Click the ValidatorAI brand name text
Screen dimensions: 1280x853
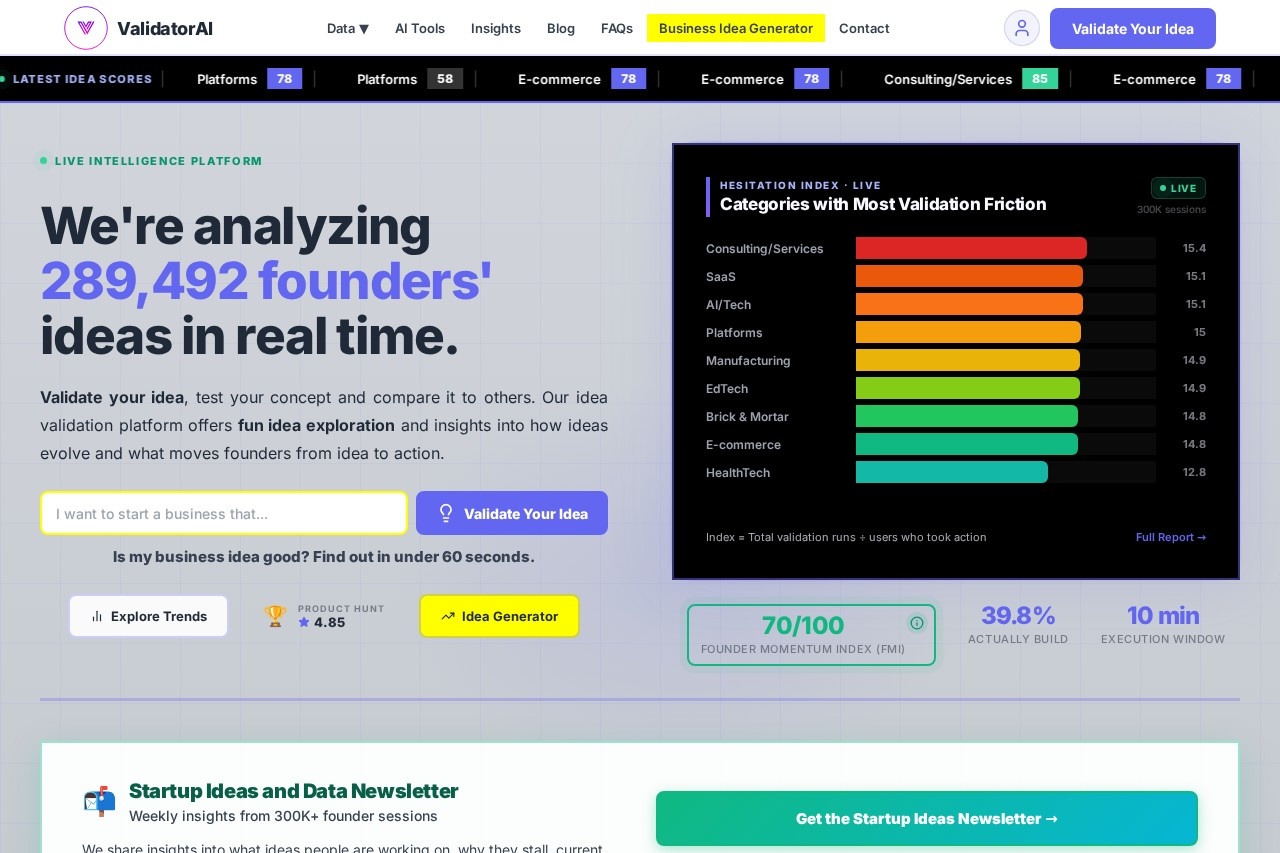click(165, 28)
